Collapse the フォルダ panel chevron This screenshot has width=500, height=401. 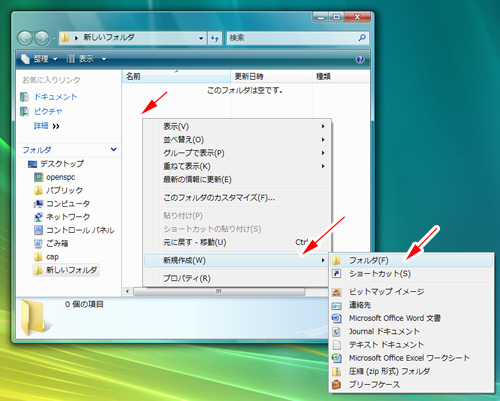114,150
